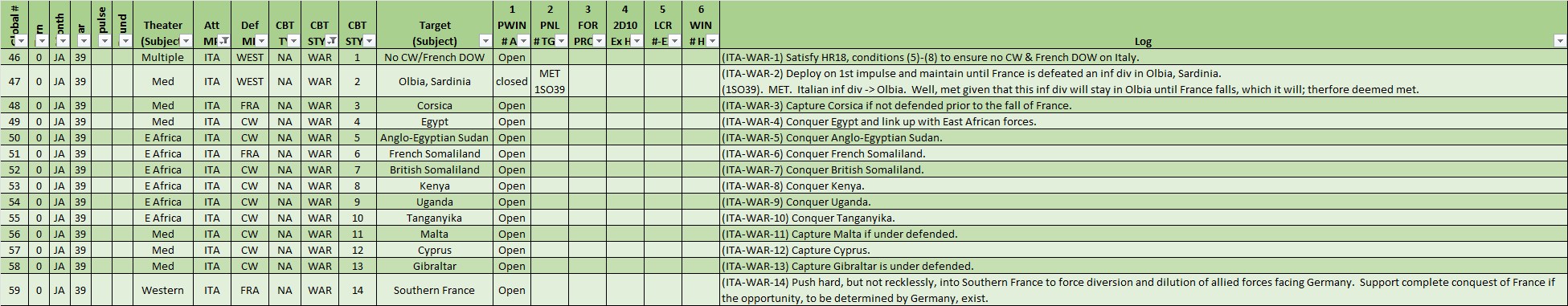This screenshot has width=1568, height=306.
Task: Open the 2D10 column filter arrow
Action: pyautogui.click(x=637, y=41)
